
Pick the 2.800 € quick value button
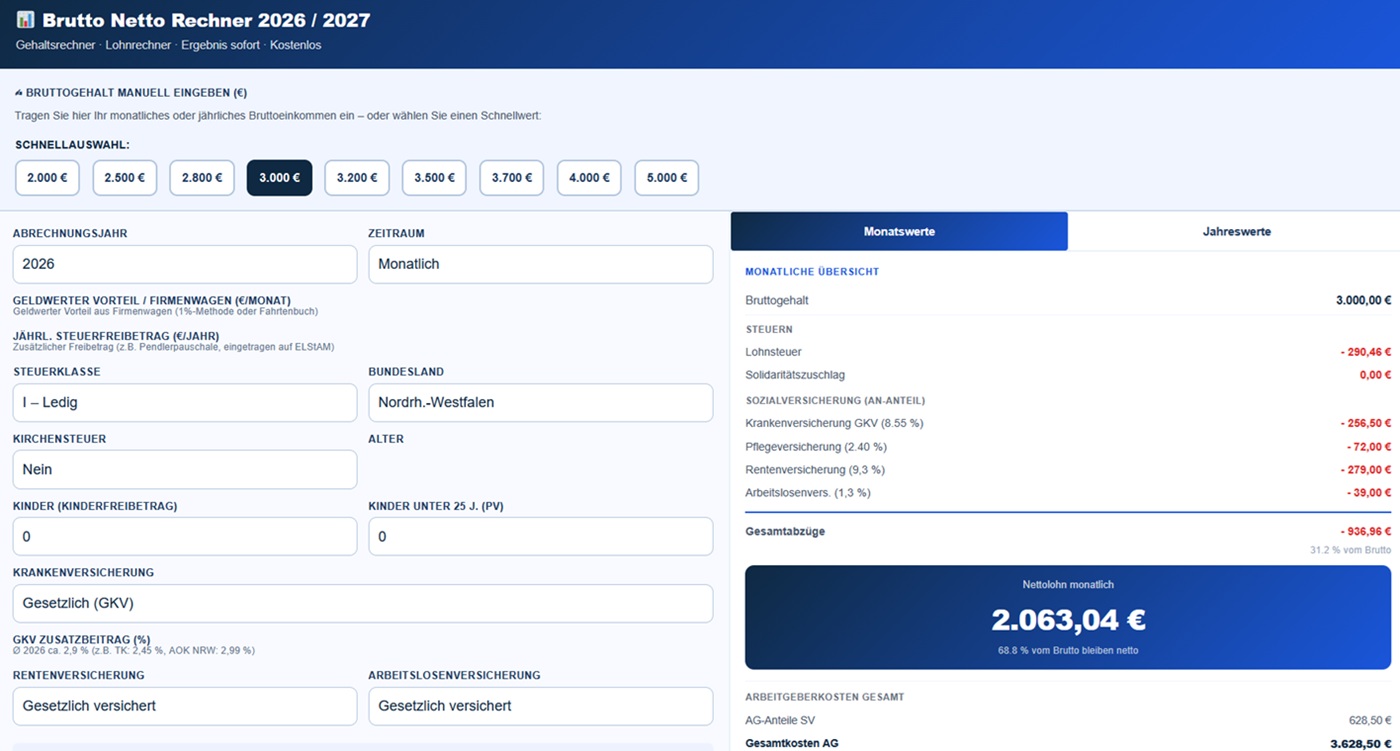(x=202, y=178)
